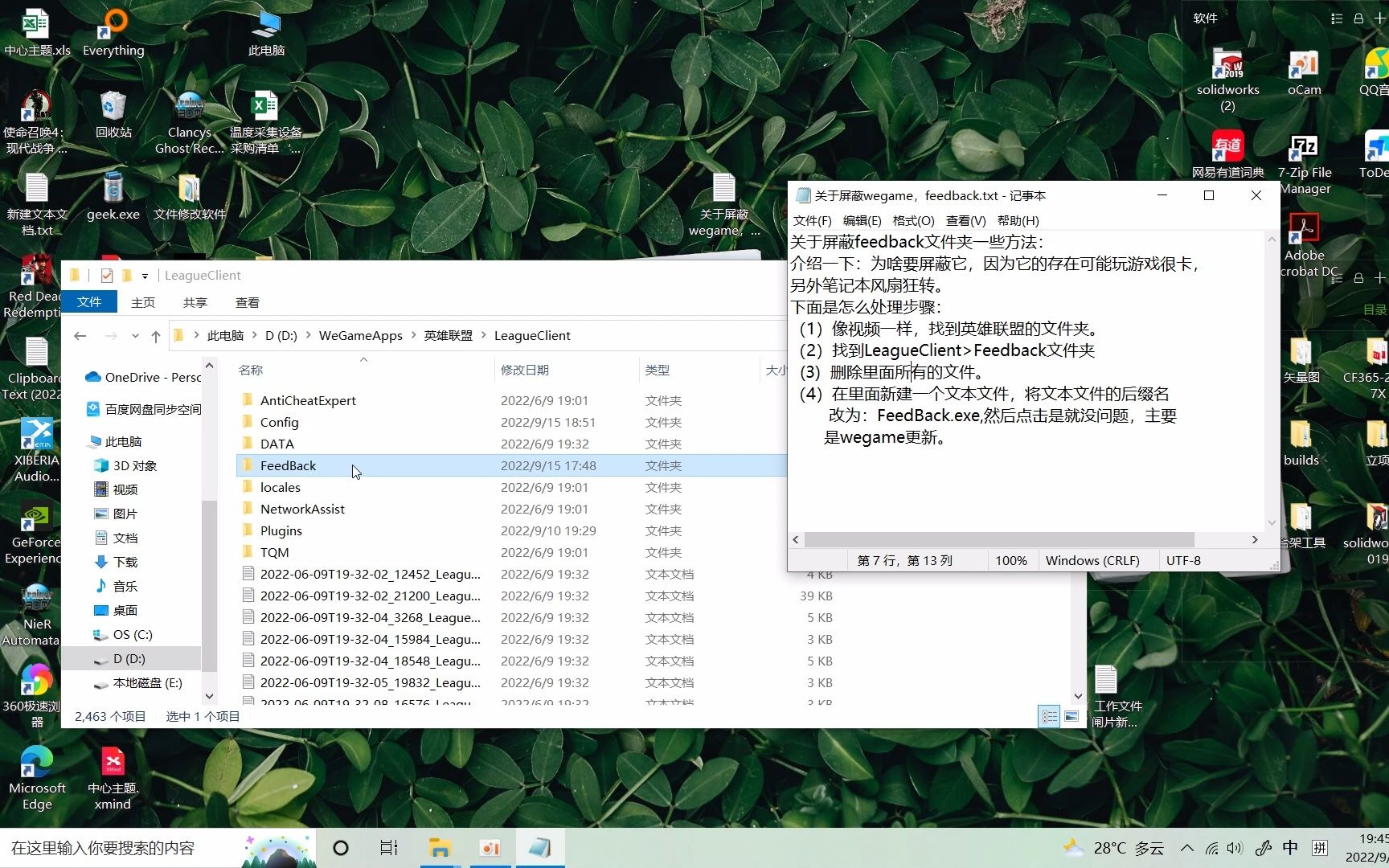Click the Explorer file list scroll-down arrow
The width and height of the screenshot is (1389, 868).
pos(1079,696)
